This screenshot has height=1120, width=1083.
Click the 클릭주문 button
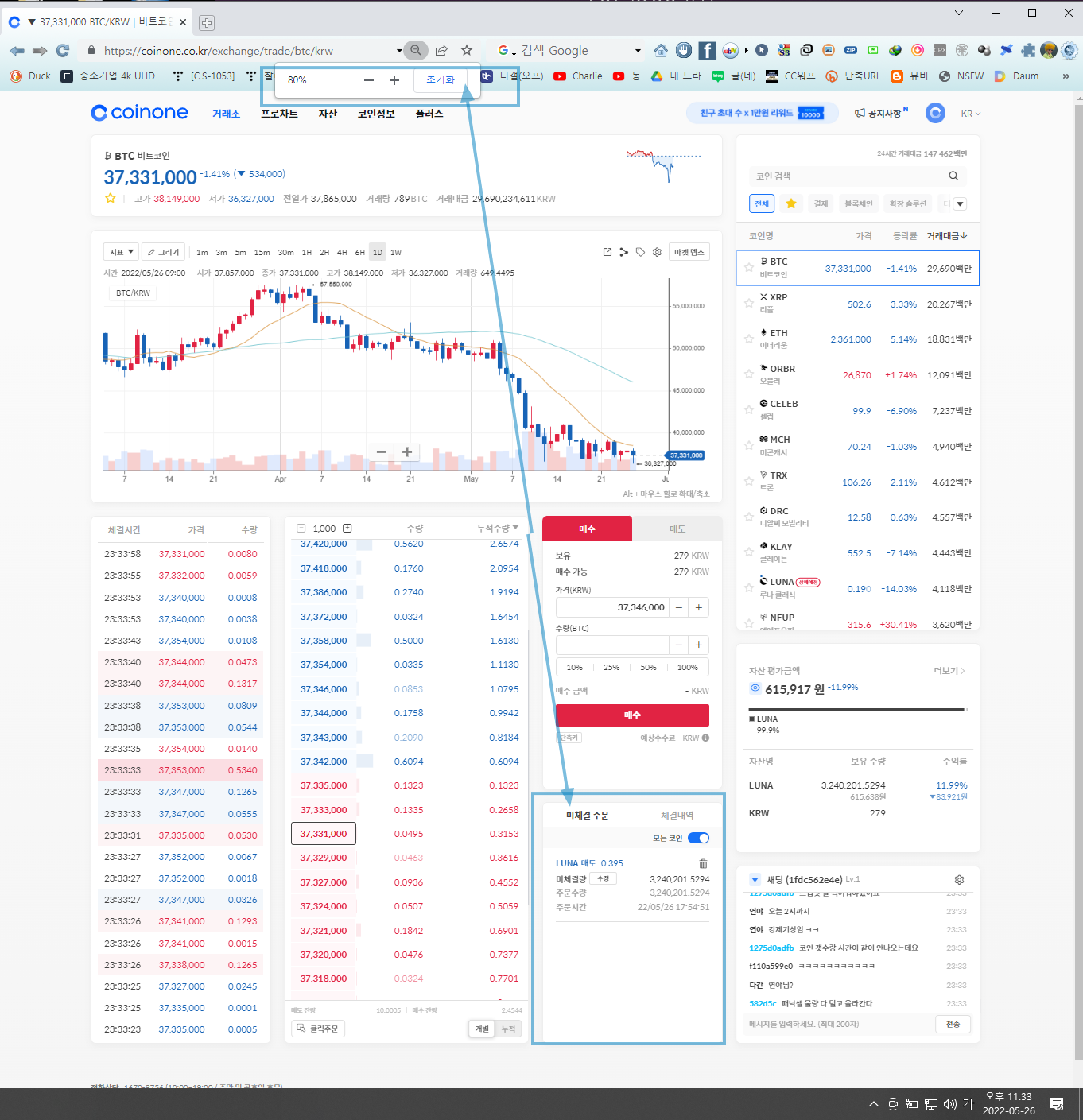318,1029
